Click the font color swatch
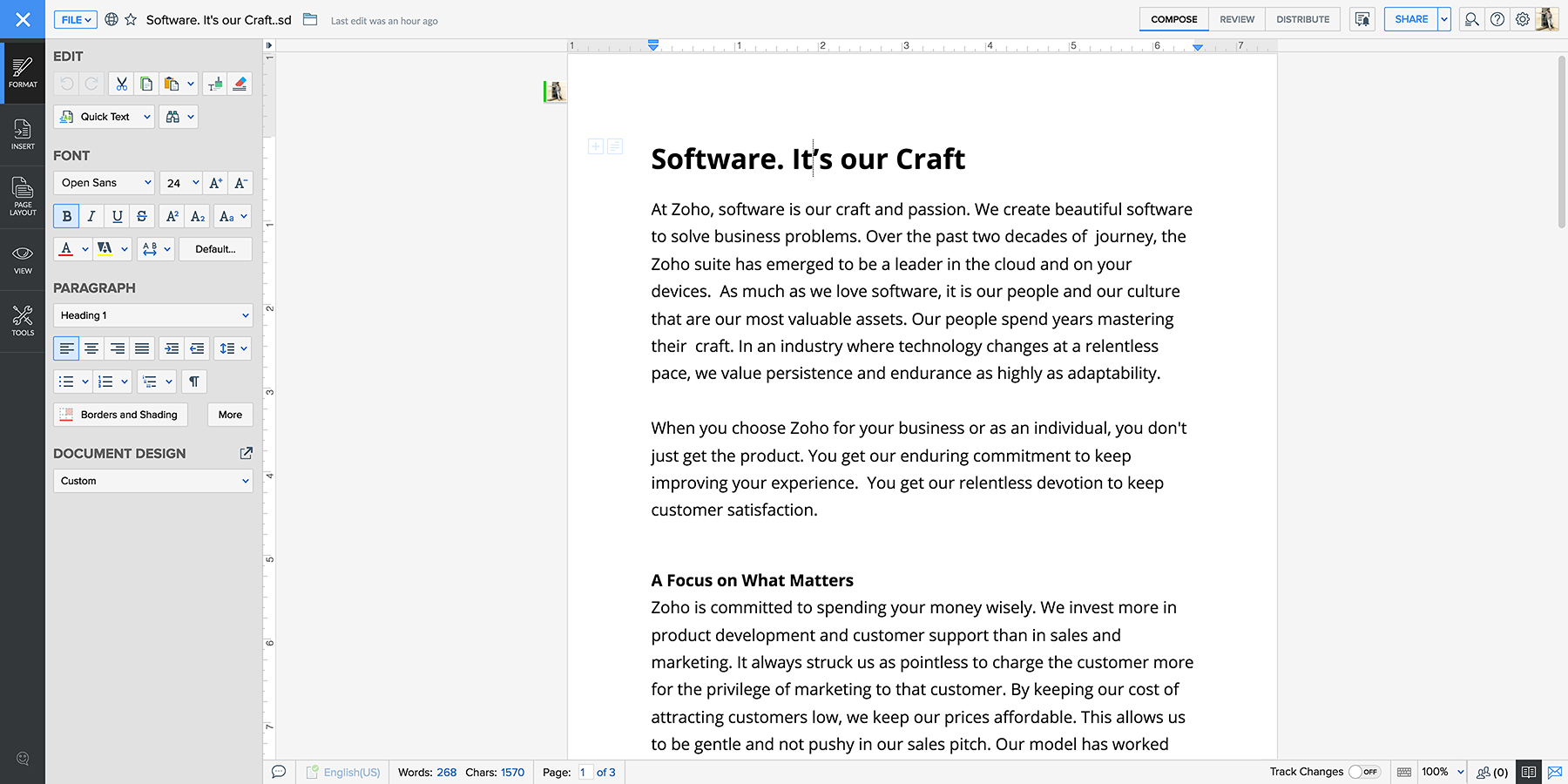Screen dimensions: 1568x784 (66, 249)
